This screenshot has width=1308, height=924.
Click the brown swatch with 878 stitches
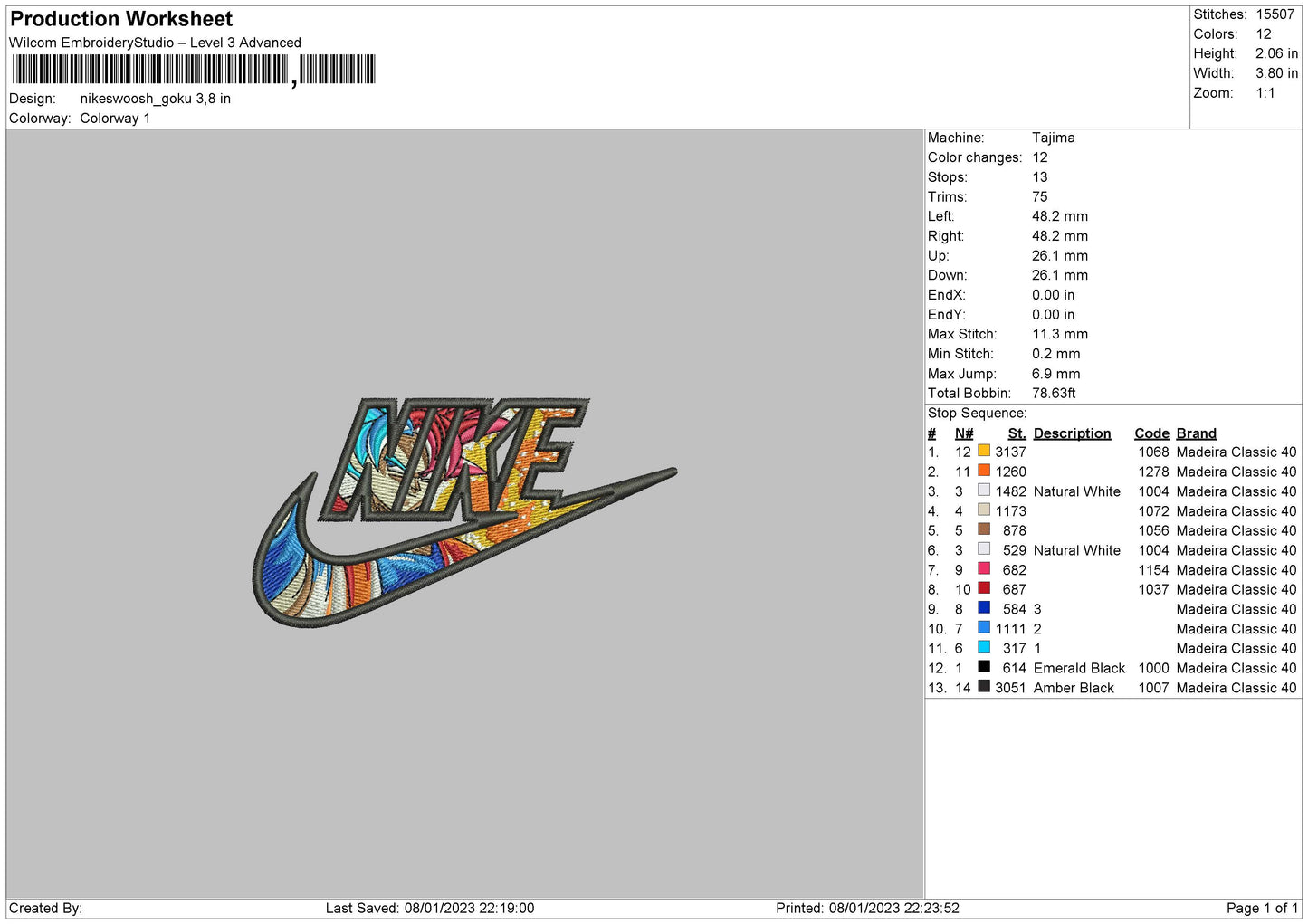(x=984, y=529)
